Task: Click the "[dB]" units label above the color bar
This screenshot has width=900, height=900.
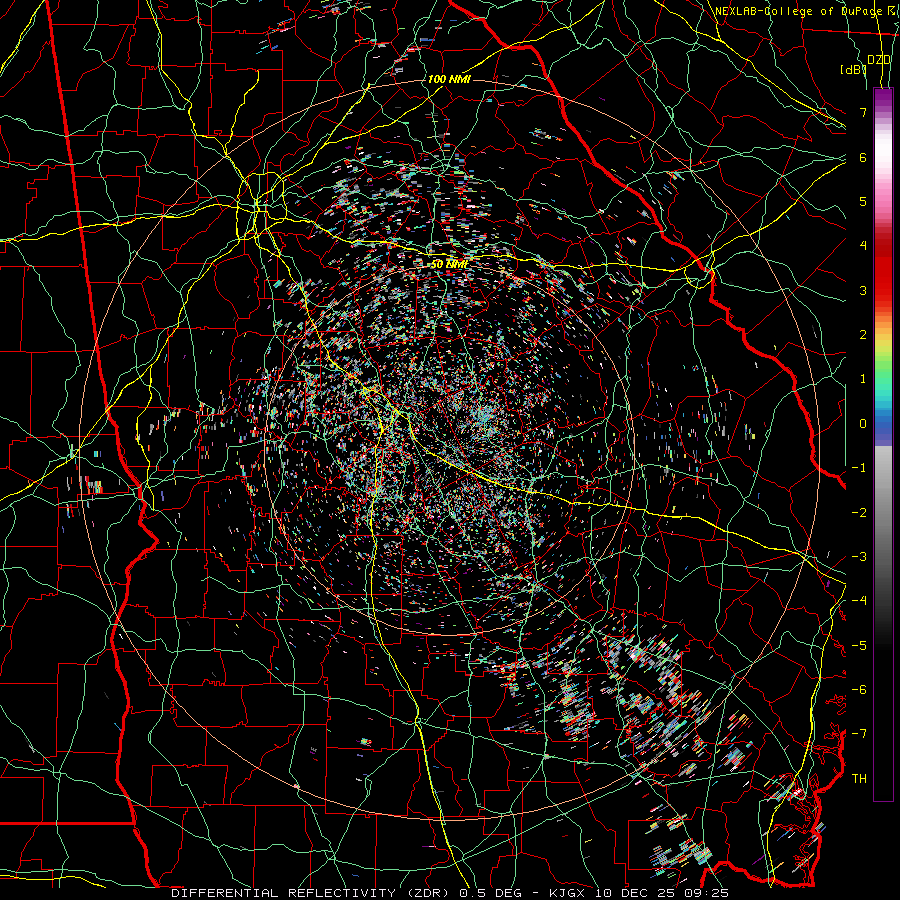Action: coord(853,69)
